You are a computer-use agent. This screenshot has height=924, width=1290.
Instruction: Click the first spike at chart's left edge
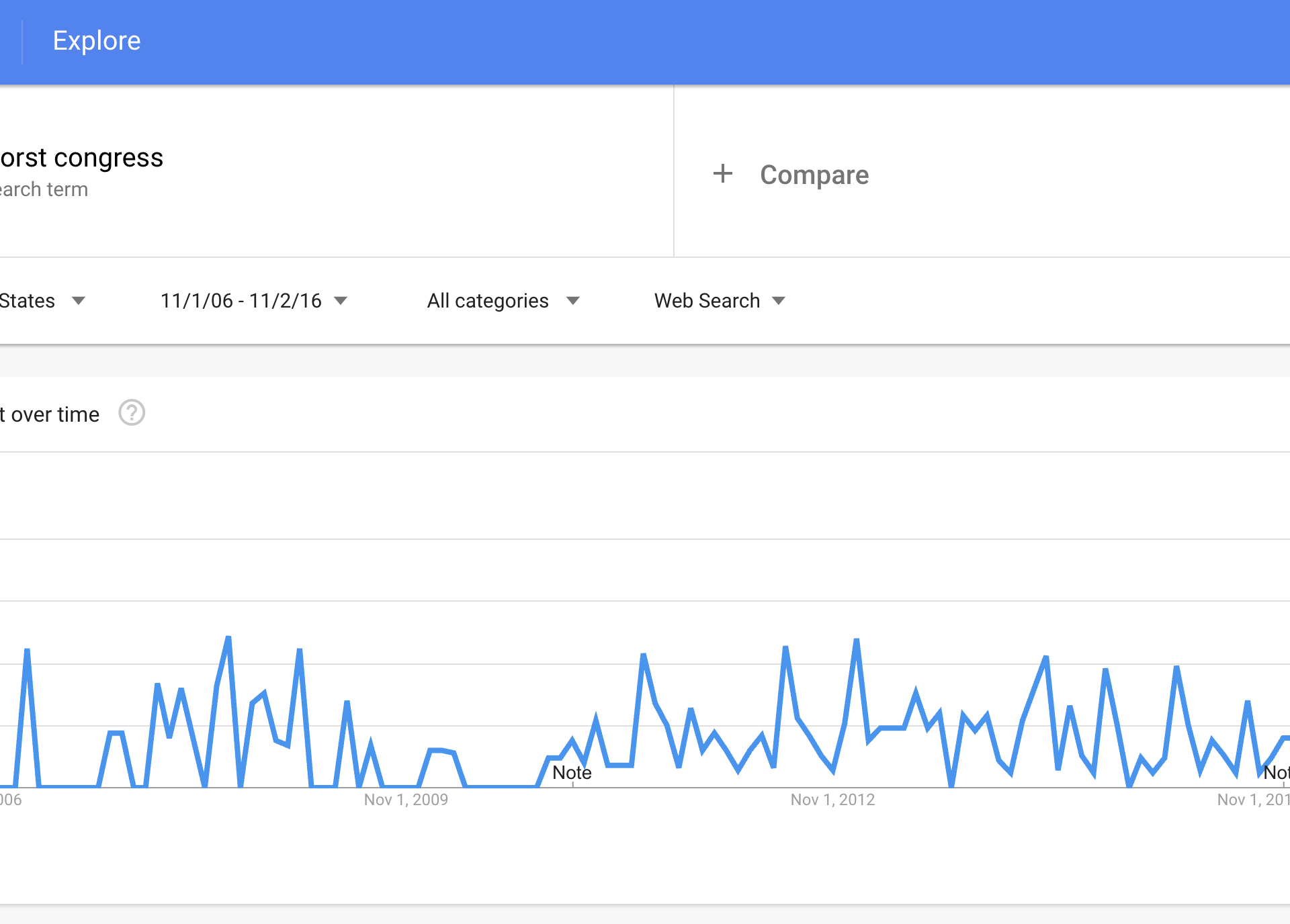[x=27, y=651]
